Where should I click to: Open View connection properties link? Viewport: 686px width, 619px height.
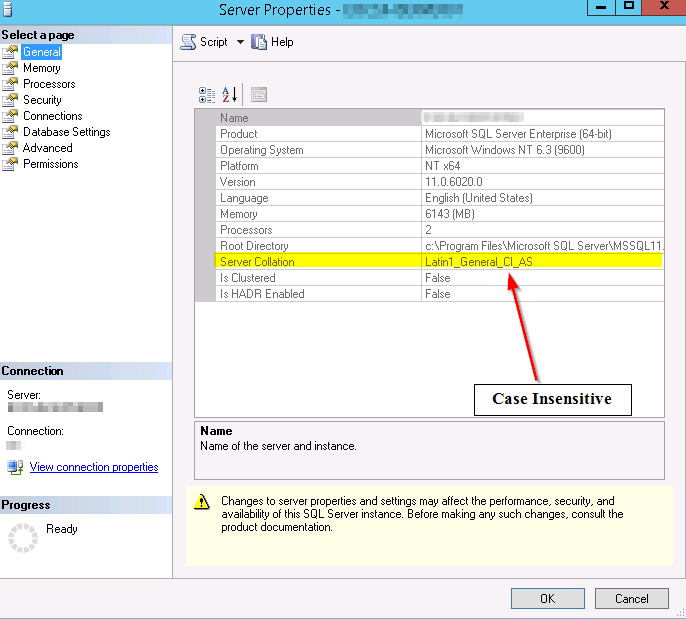94,467
